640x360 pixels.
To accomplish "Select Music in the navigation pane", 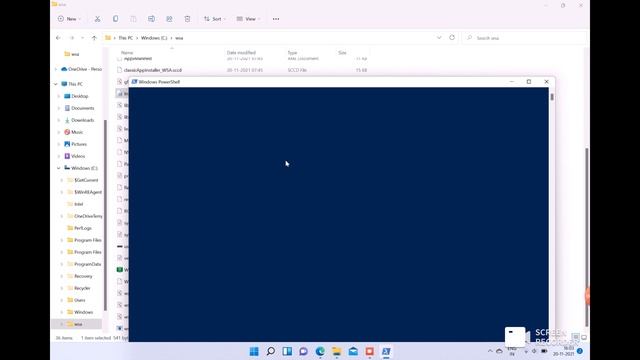I will [76, 132].
